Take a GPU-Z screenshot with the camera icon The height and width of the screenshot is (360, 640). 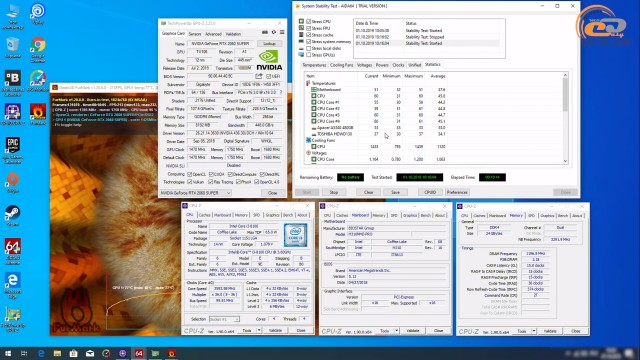265,32
